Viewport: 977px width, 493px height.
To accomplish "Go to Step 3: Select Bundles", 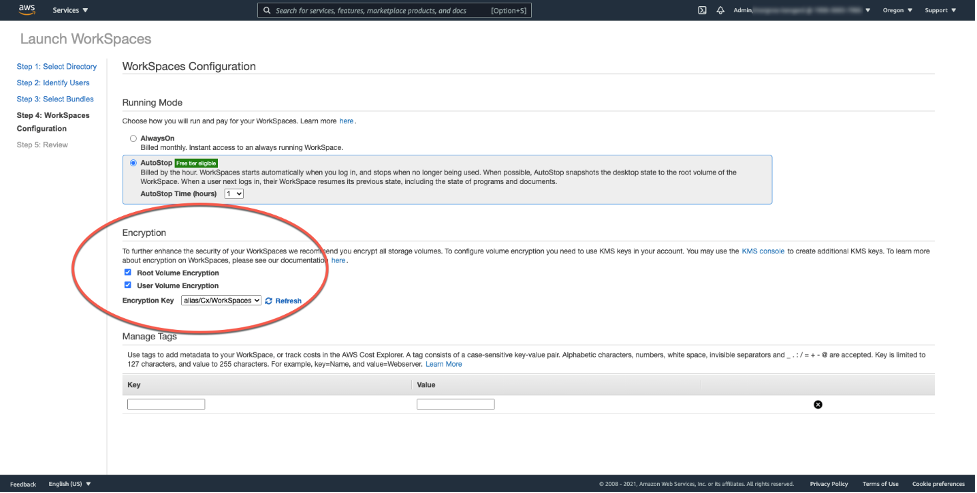I will tap(55, 99).
